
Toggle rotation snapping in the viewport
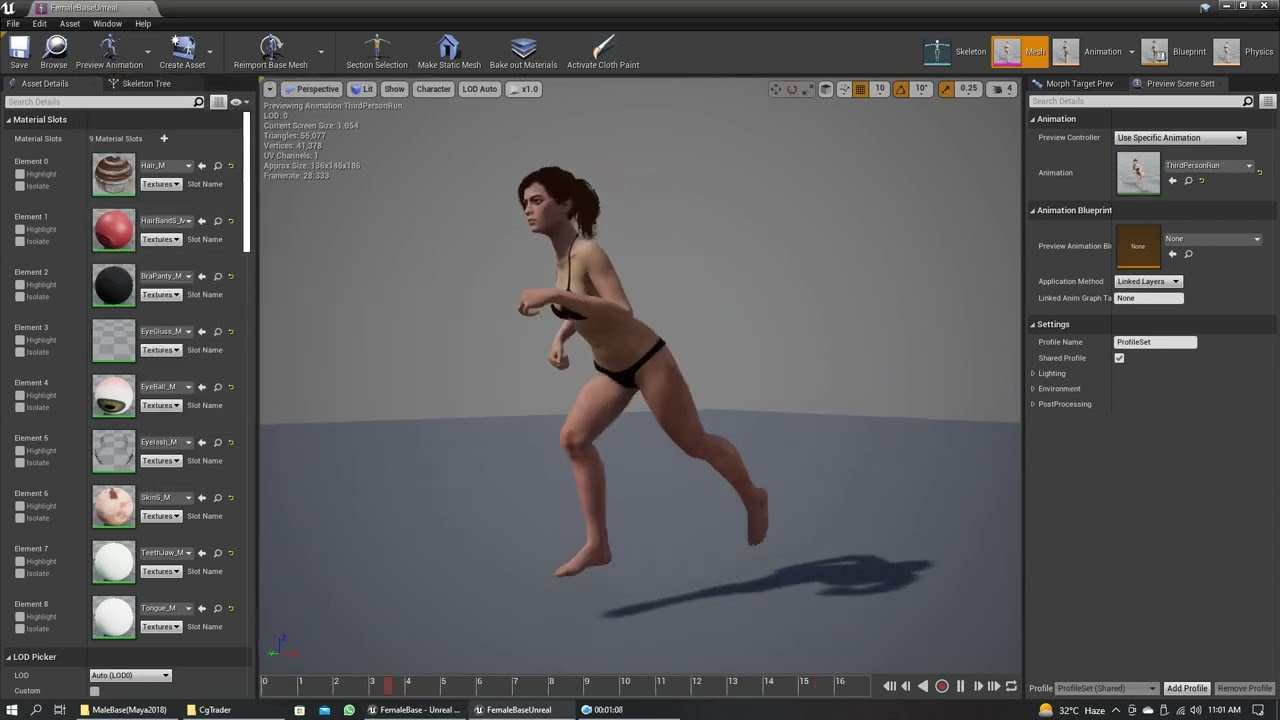tap(901, 89)
